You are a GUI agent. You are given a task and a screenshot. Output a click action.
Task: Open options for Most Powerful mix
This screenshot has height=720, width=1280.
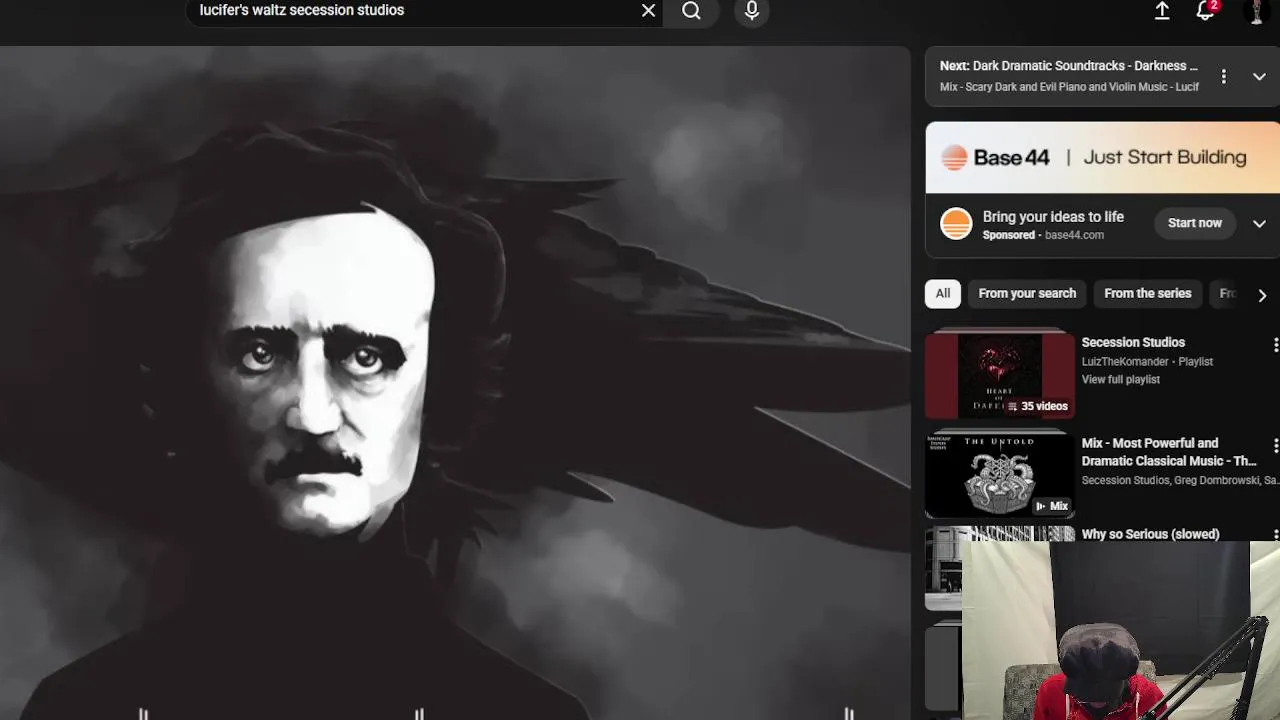tap(1275, 445)
